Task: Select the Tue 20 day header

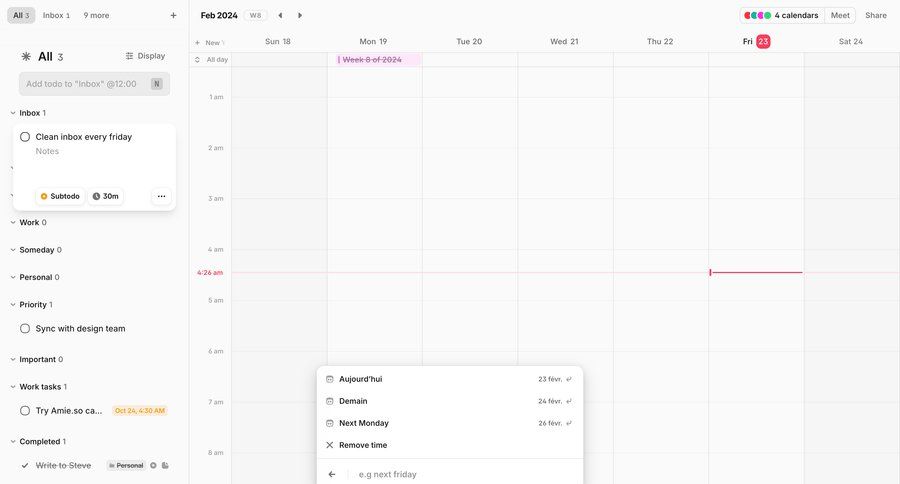Action: (x=469, y=41)
